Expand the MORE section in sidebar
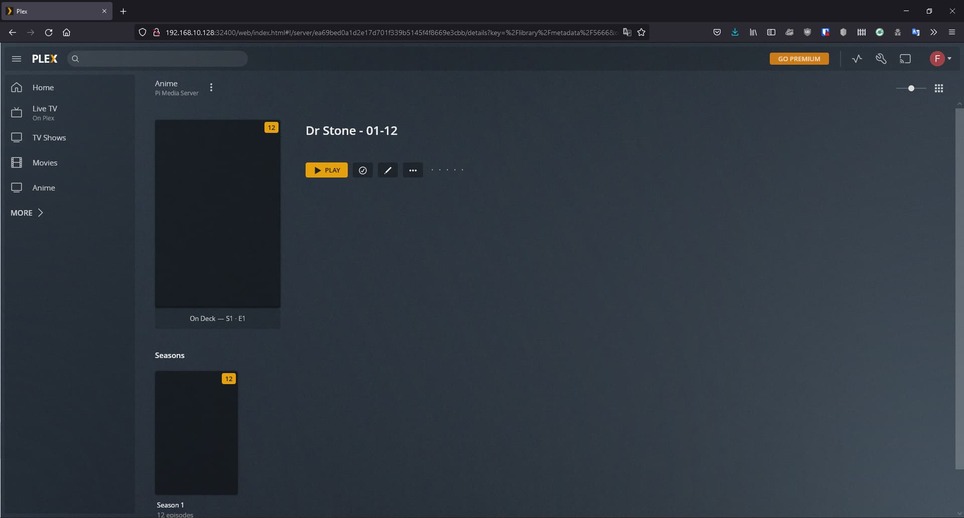The image size is (964, 518). pos(27,213)
